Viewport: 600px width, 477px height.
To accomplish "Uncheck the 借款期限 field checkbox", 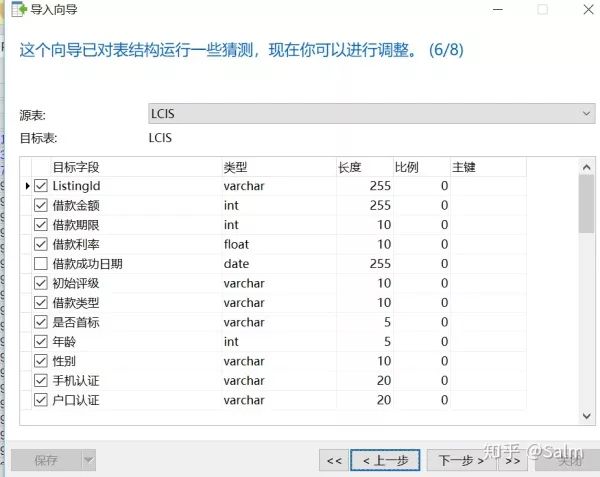I will point(41,225).
